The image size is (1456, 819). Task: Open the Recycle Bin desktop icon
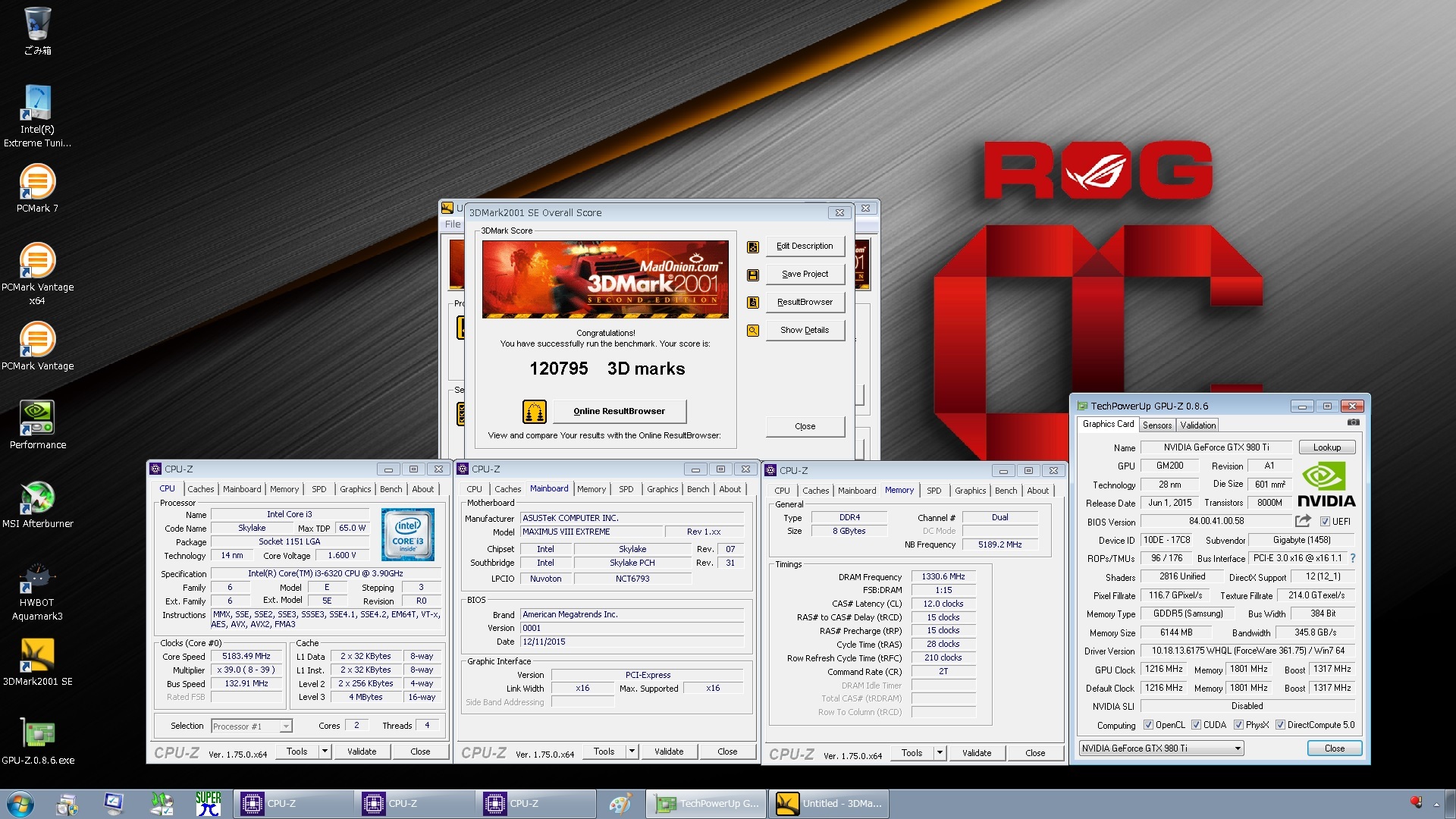[37, 31]
